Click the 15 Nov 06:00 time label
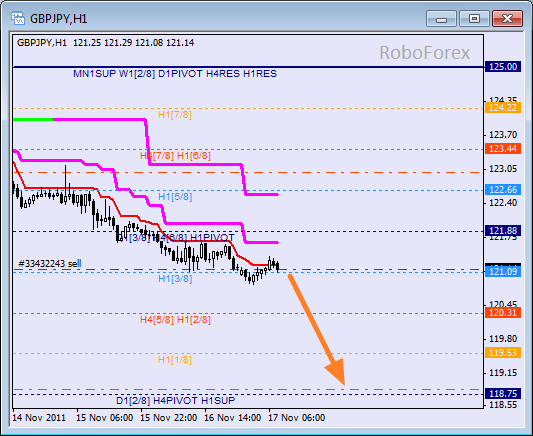 point(104,418)
